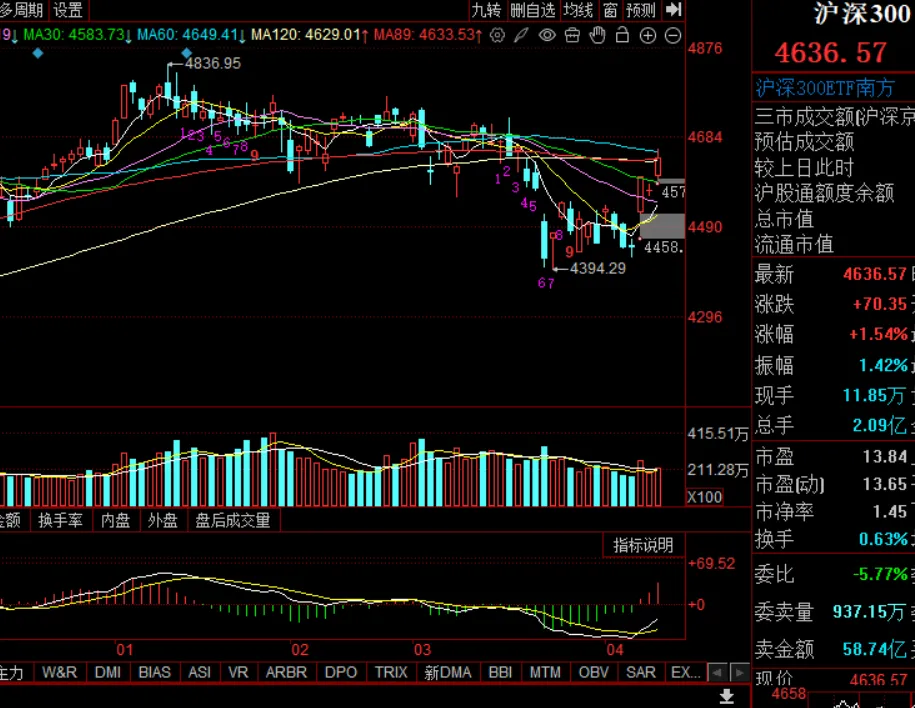Switch to the 换手率 tab
The image size is (915, 708).
tap(60, 520)
